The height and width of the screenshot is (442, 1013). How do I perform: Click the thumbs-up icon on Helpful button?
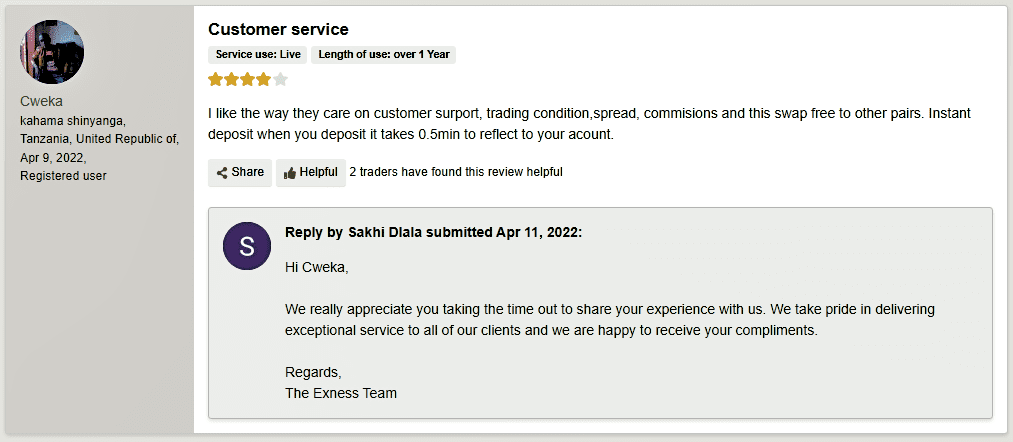[x=290, y=173]
